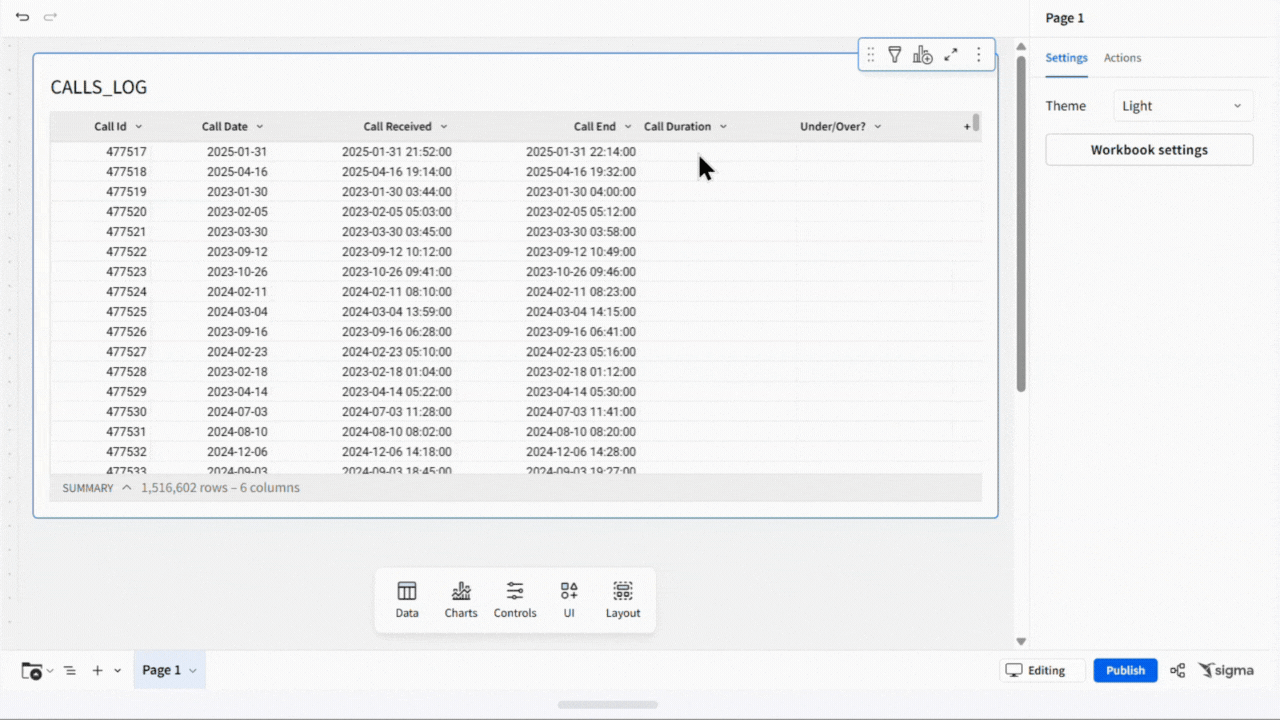Click the Call Id column header
This screenshot has width=1280, height=720.
point(110,127)
